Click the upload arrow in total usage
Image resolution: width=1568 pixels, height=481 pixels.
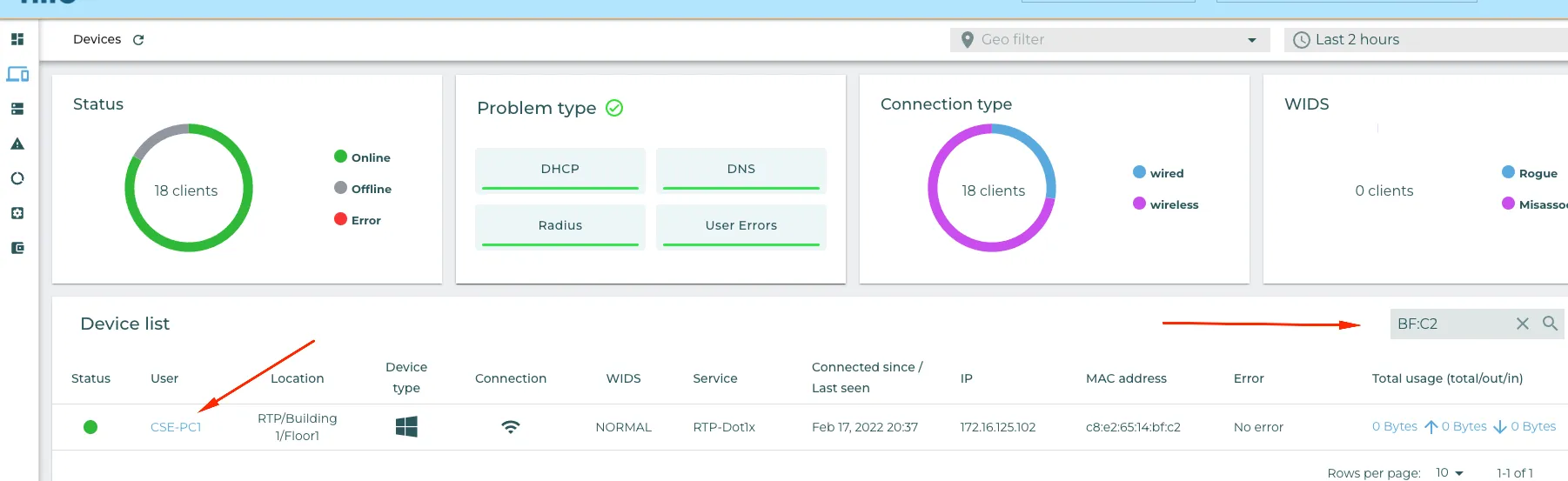(x=1431, y=427)
